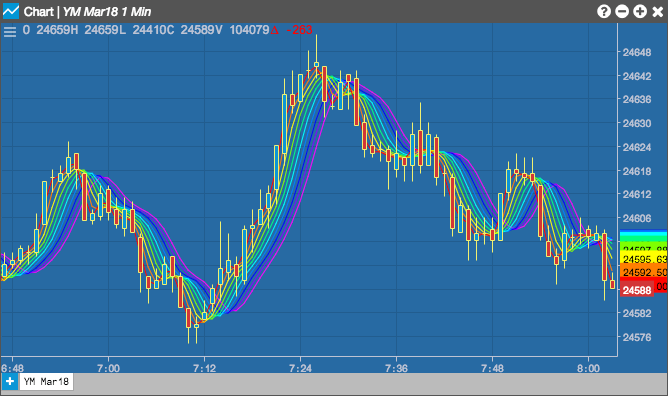Click the minus zoom-out circle icon
This screenshot has height=396, width=668.
coord(622,11)
